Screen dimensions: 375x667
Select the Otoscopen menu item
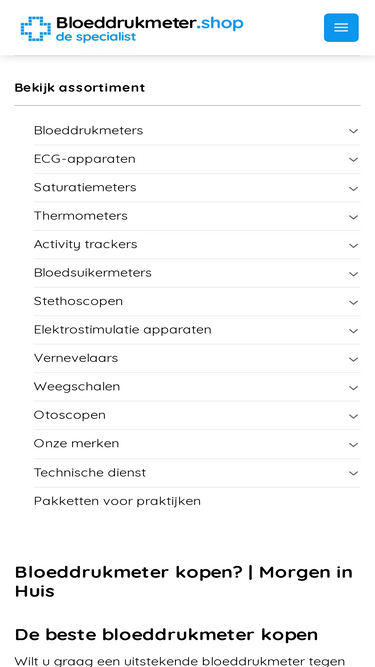click(x=69, y=415)
